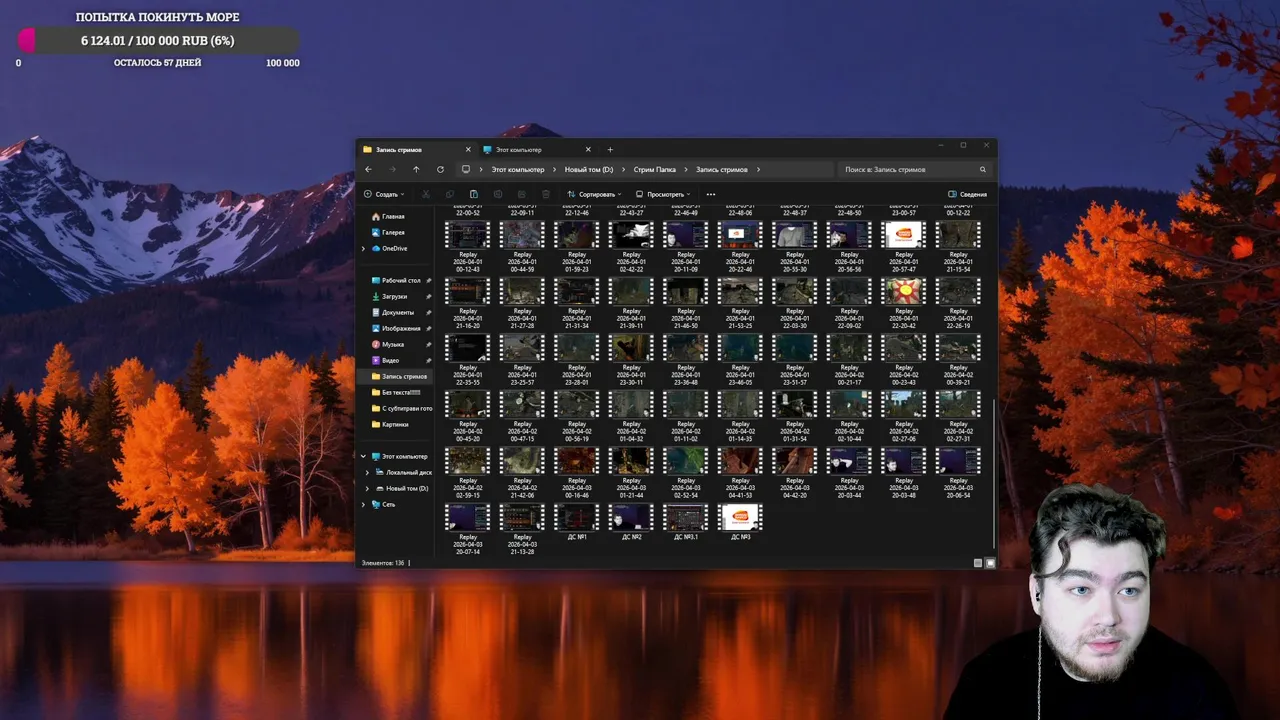Go back using the back arrow
1280x720 pixels.
click(x=368, y=169)
